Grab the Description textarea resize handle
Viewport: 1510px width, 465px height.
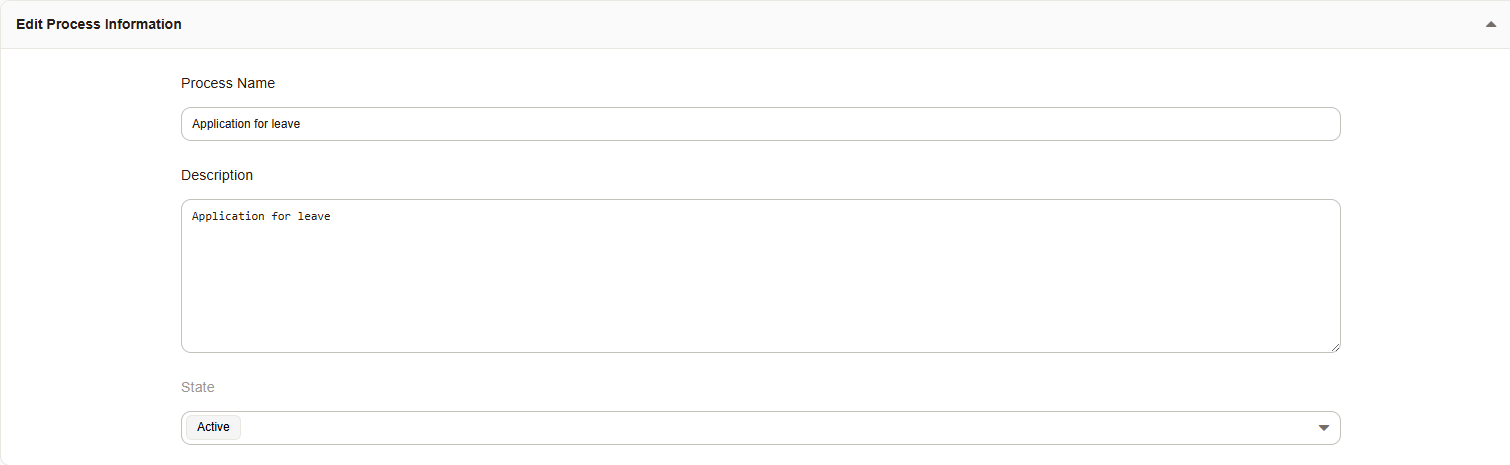[1335, 347]
